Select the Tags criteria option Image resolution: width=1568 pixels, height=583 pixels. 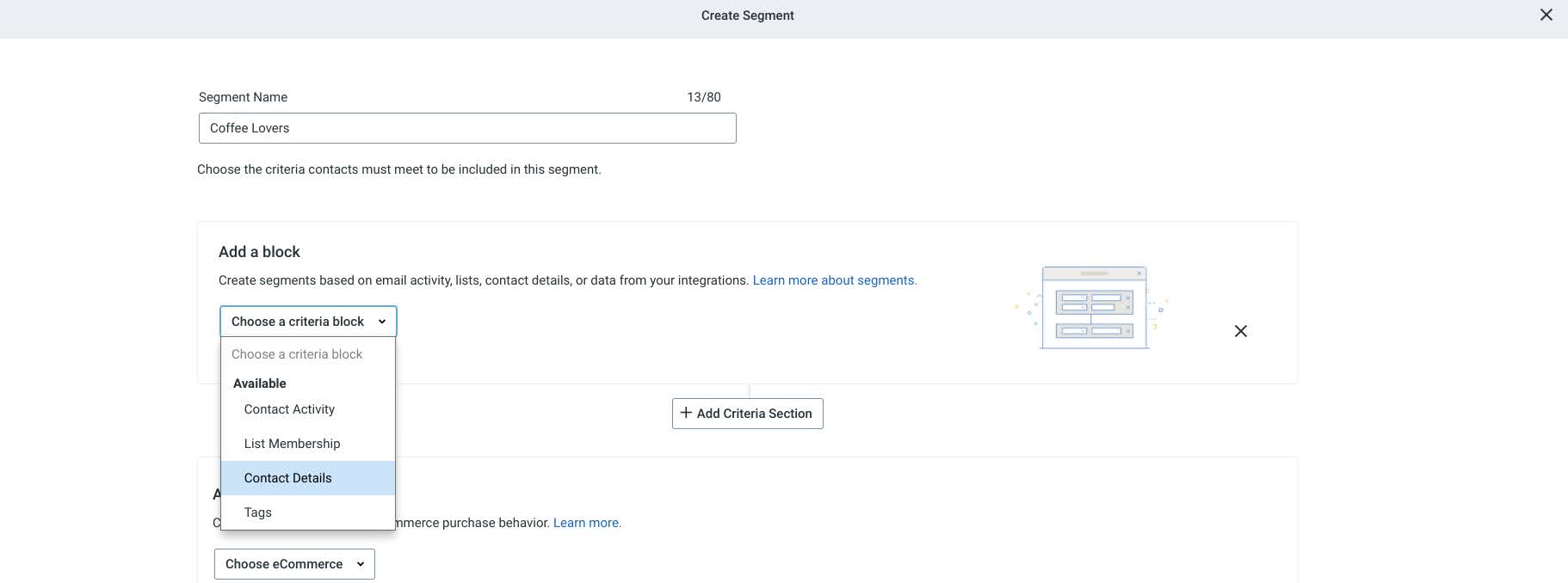257,512
